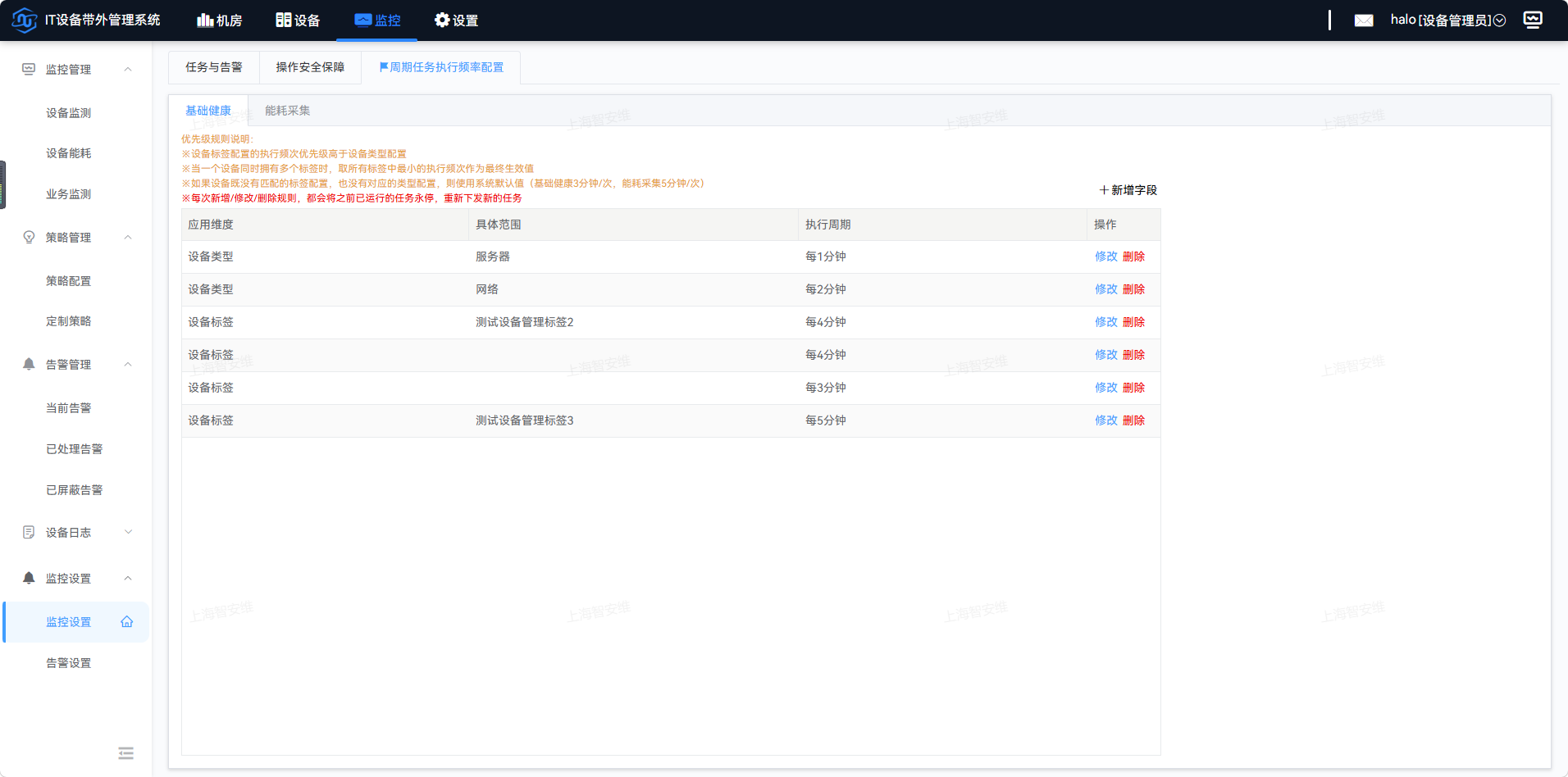Click the monitor screen icon at top right
This screenshot has width=1568, height=777.
[1533, 20]
